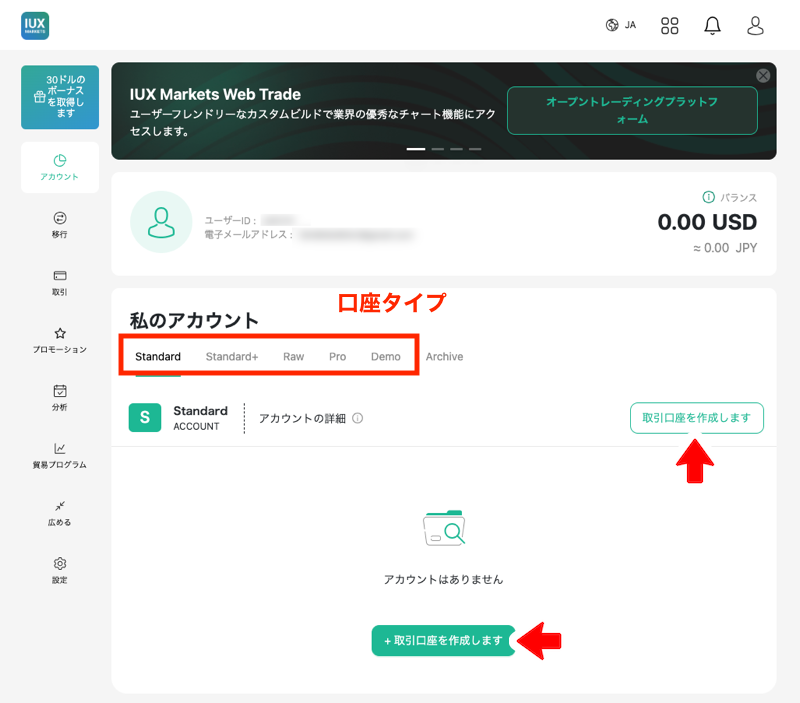Go to fourth banner slide indicator

pyautogui.click(x=475, y=149)
